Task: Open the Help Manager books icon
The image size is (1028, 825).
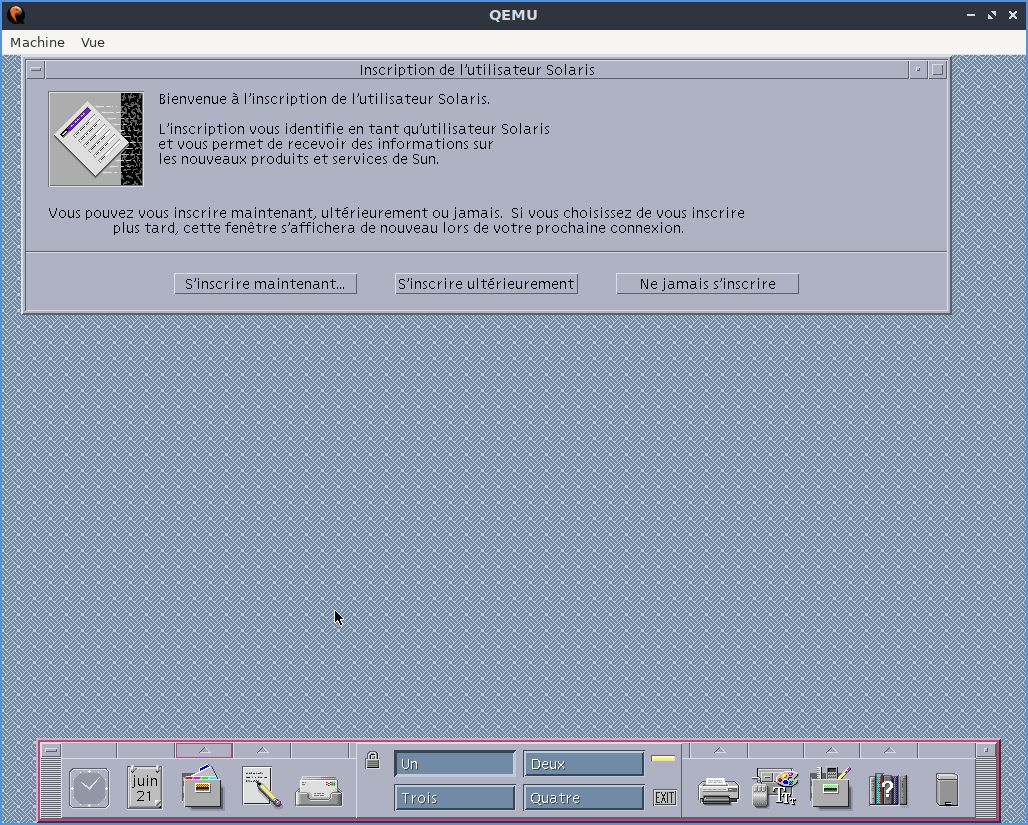Action: coord(888,789)
